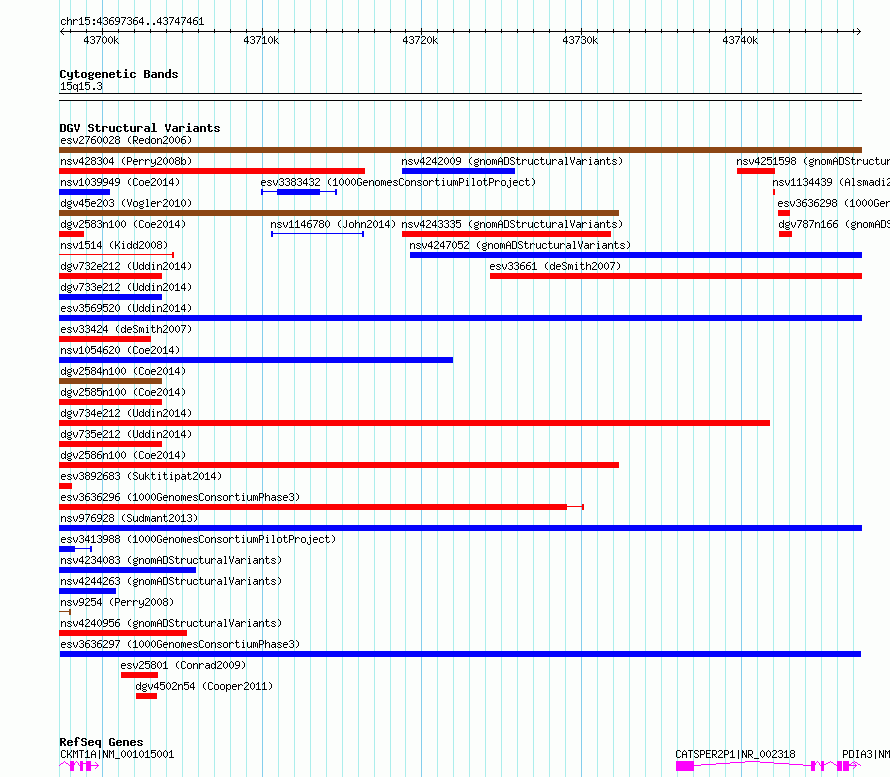
Task: Click the right arrow of the ruler
Action: (858, 32)
